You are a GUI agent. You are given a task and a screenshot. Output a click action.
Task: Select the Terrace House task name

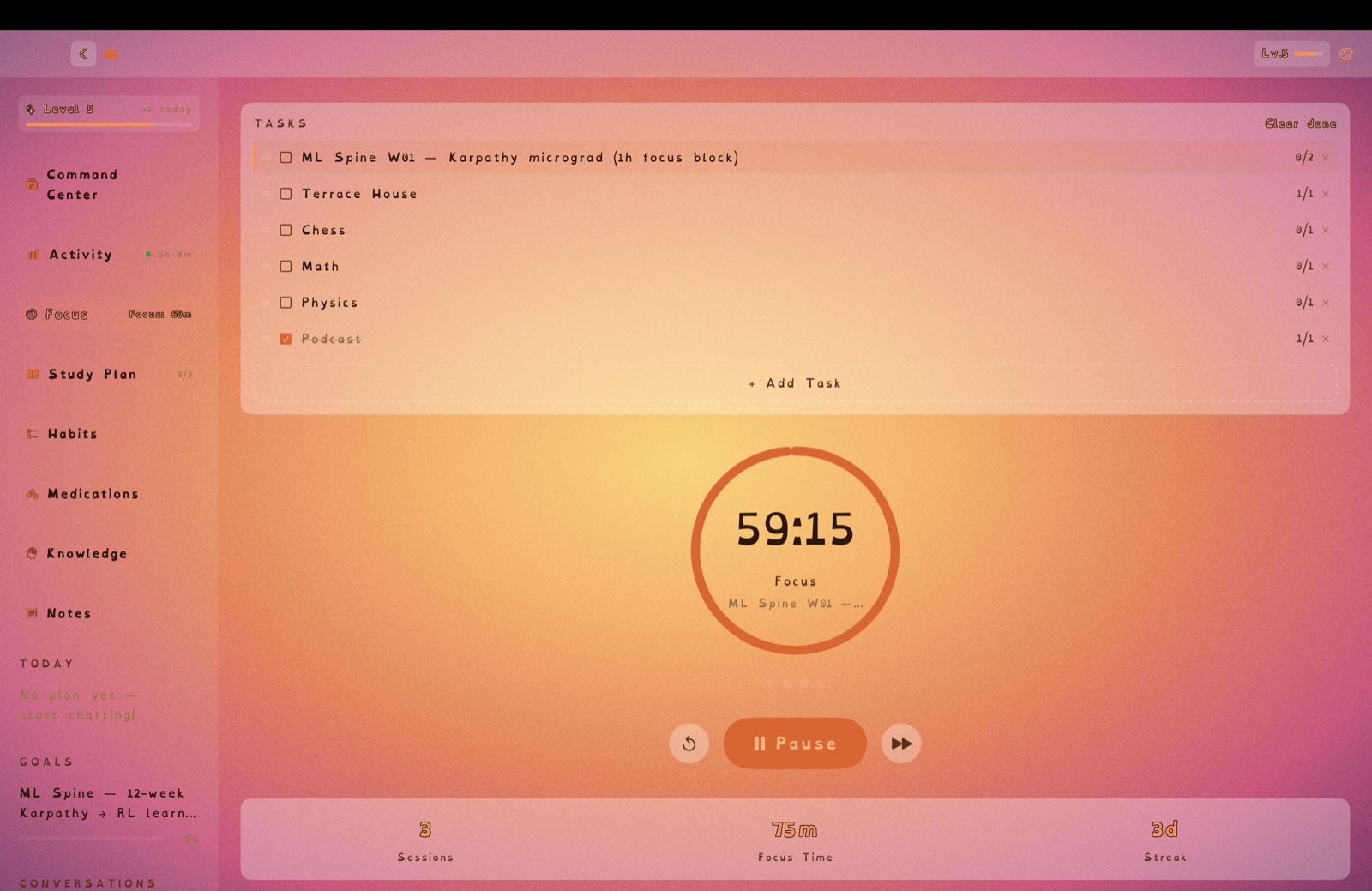[x=359, y=194]
